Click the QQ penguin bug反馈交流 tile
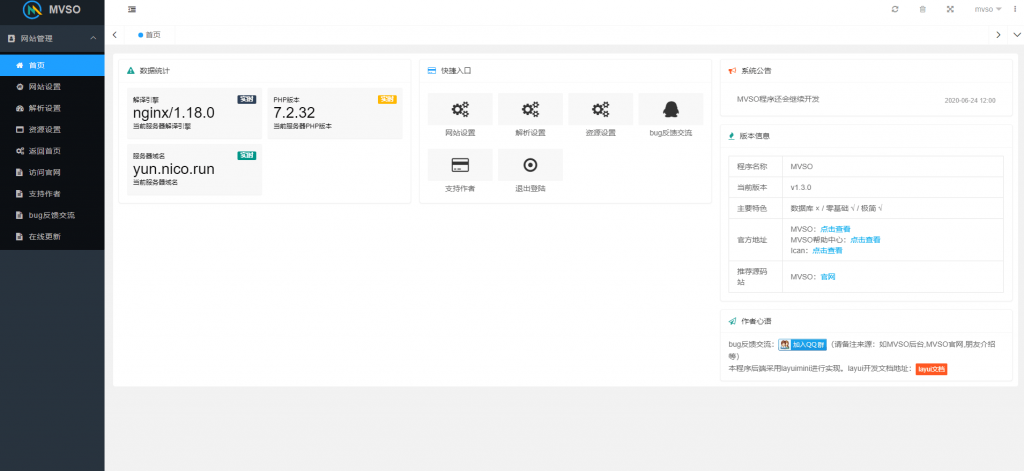 click(x=670, y=115)
